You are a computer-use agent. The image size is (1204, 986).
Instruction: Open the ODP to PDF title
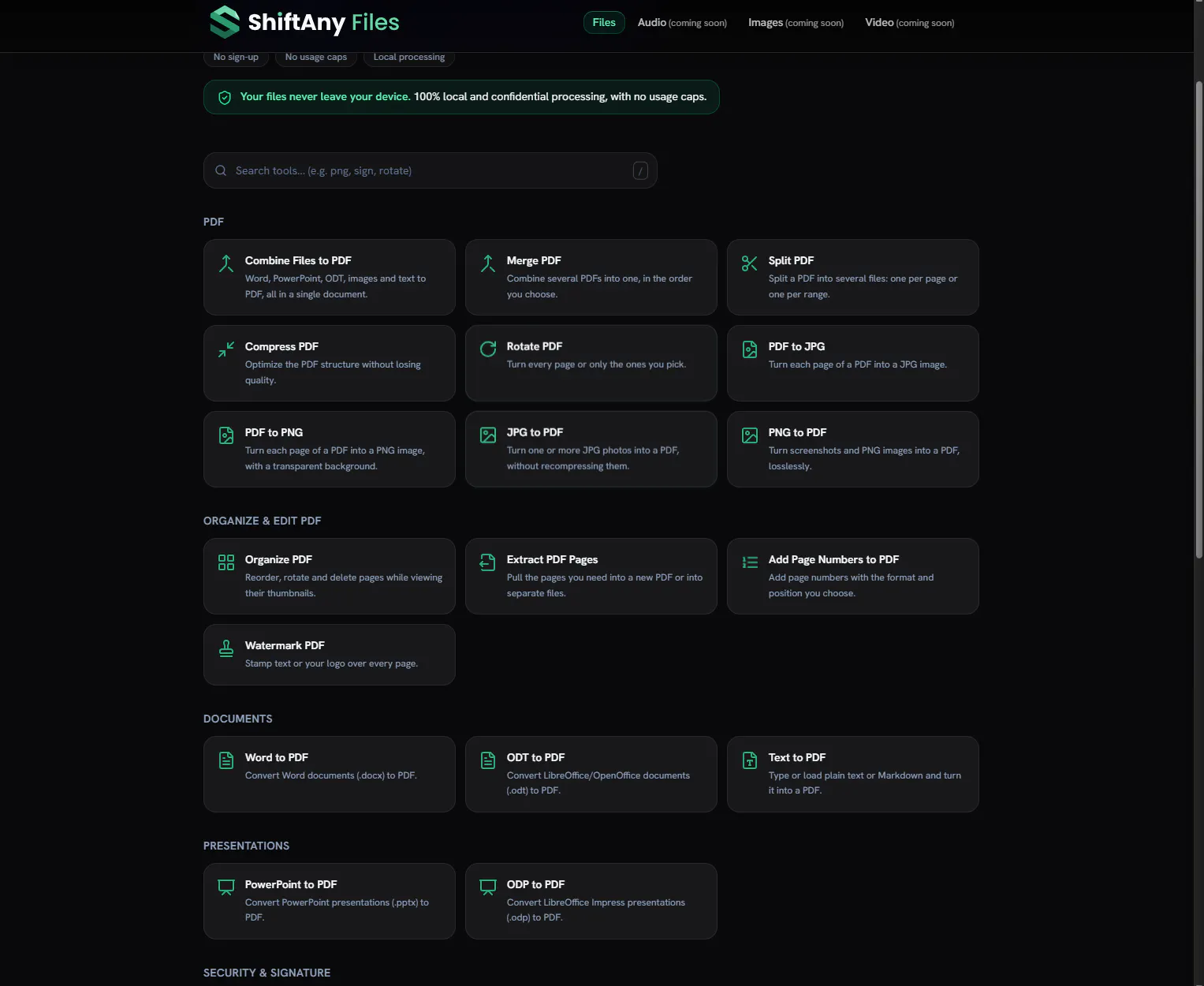point(535,884)
